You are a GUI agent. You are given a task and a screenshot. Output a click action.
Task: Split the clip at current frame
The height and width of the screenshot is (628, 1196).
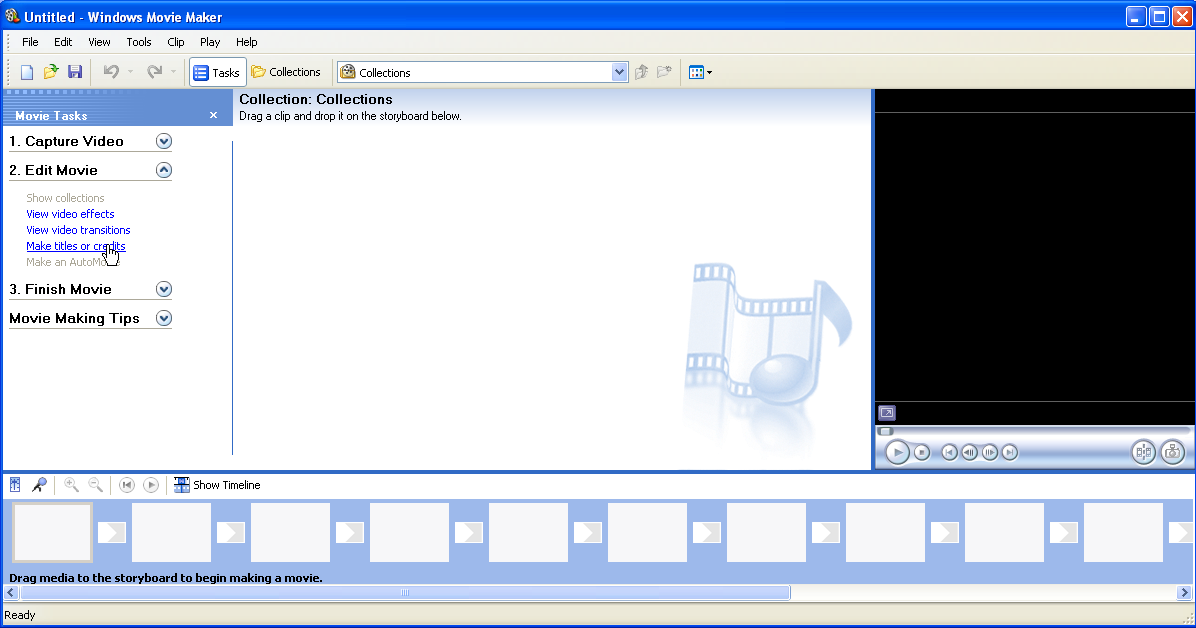point(1143,452)
